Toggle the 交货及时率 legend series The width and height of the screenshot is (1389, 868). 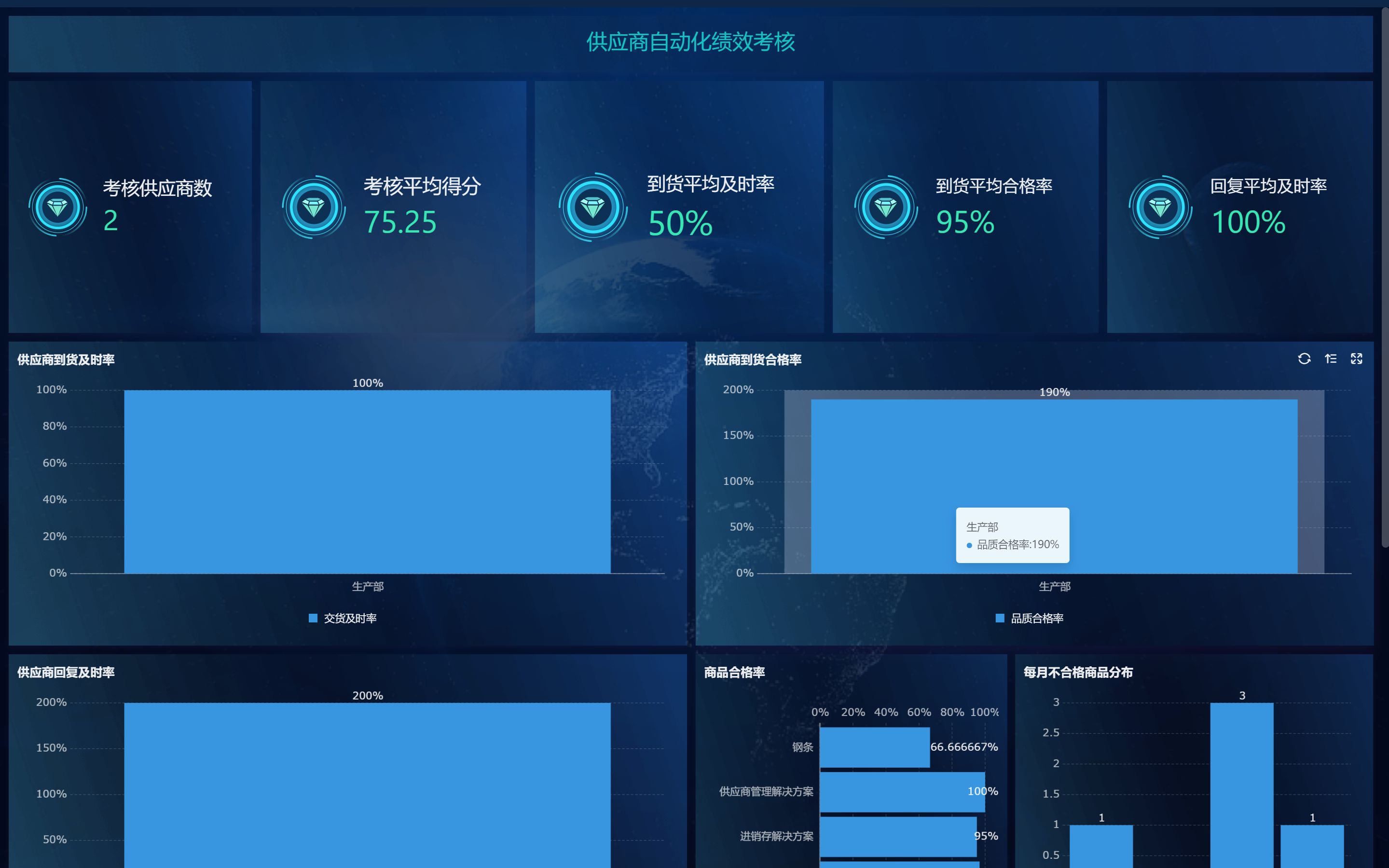click(343, 618)
